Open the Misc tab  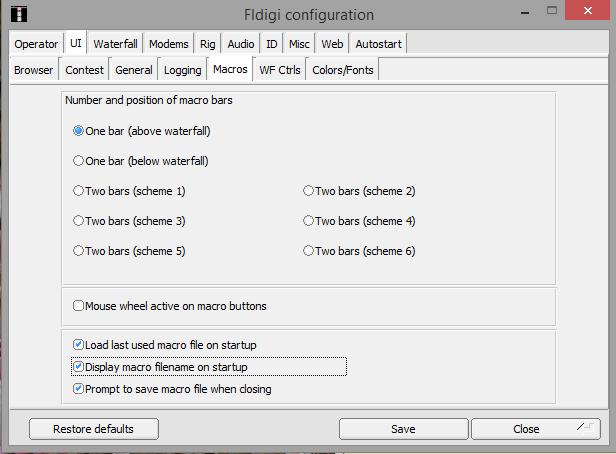point(299,44)
